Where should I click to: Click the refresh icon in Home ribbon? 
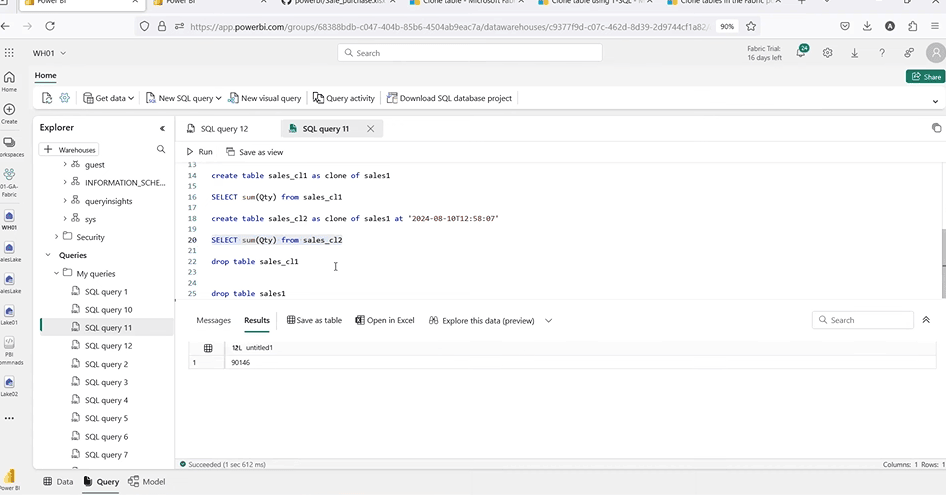click(x=47, y=98)
